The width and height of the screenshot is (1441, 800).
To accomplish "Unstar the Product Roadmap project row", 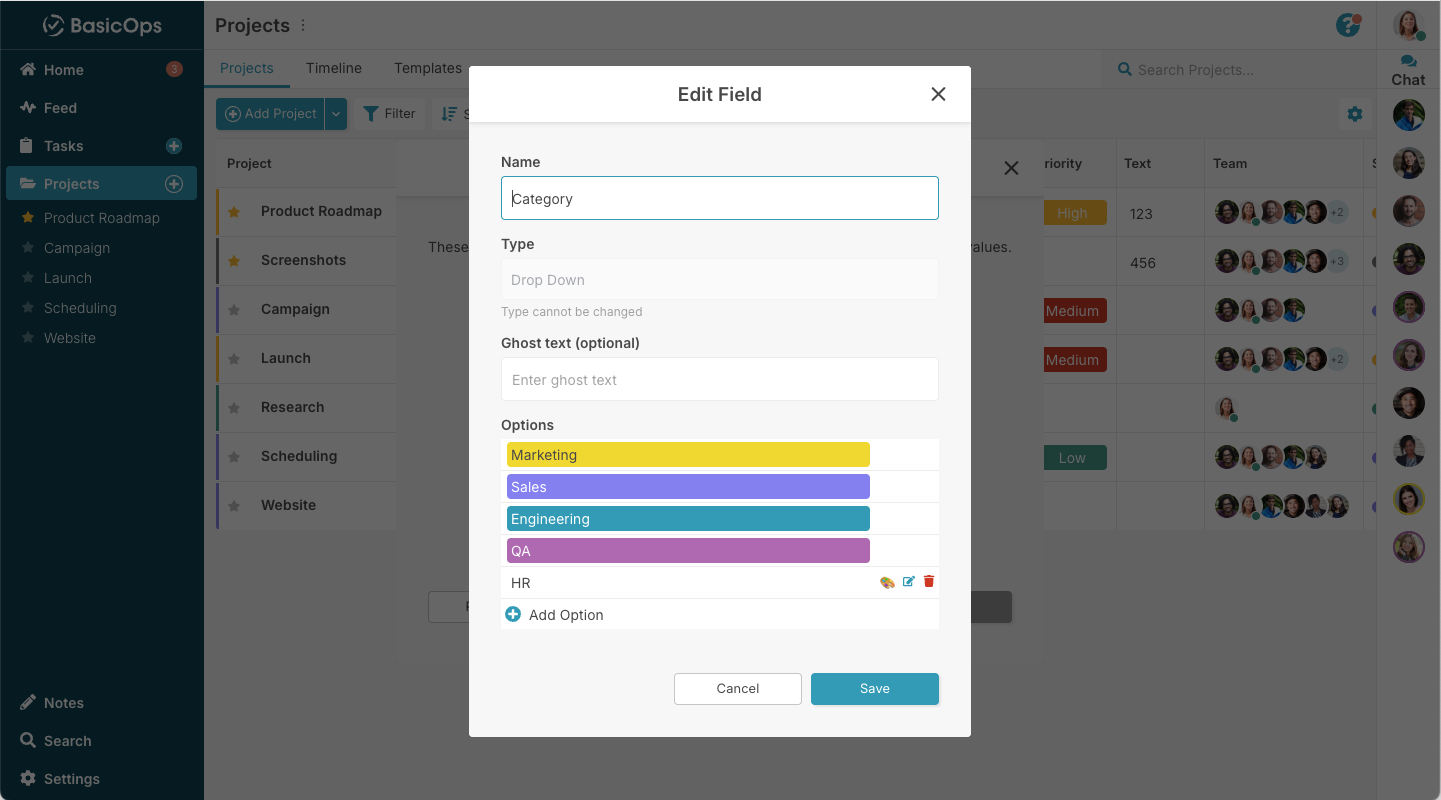I will pyautogui.click(x=234, y=212).
